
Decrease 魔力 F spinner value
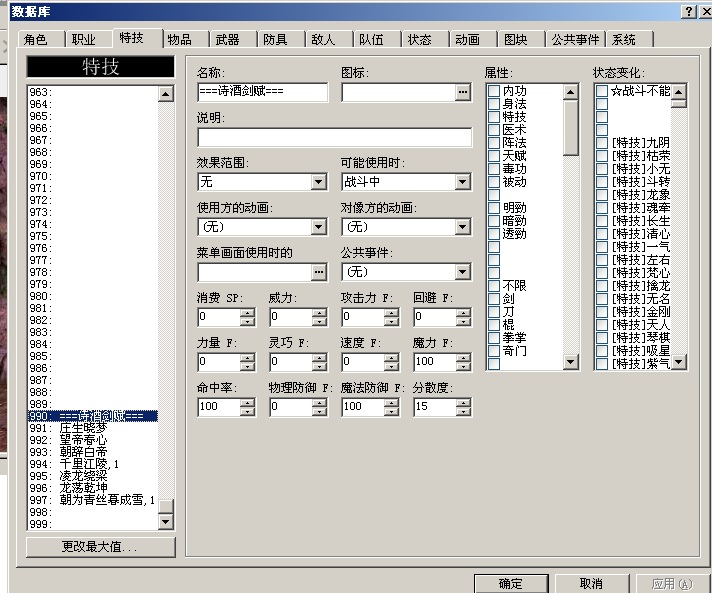pos(463,366)
